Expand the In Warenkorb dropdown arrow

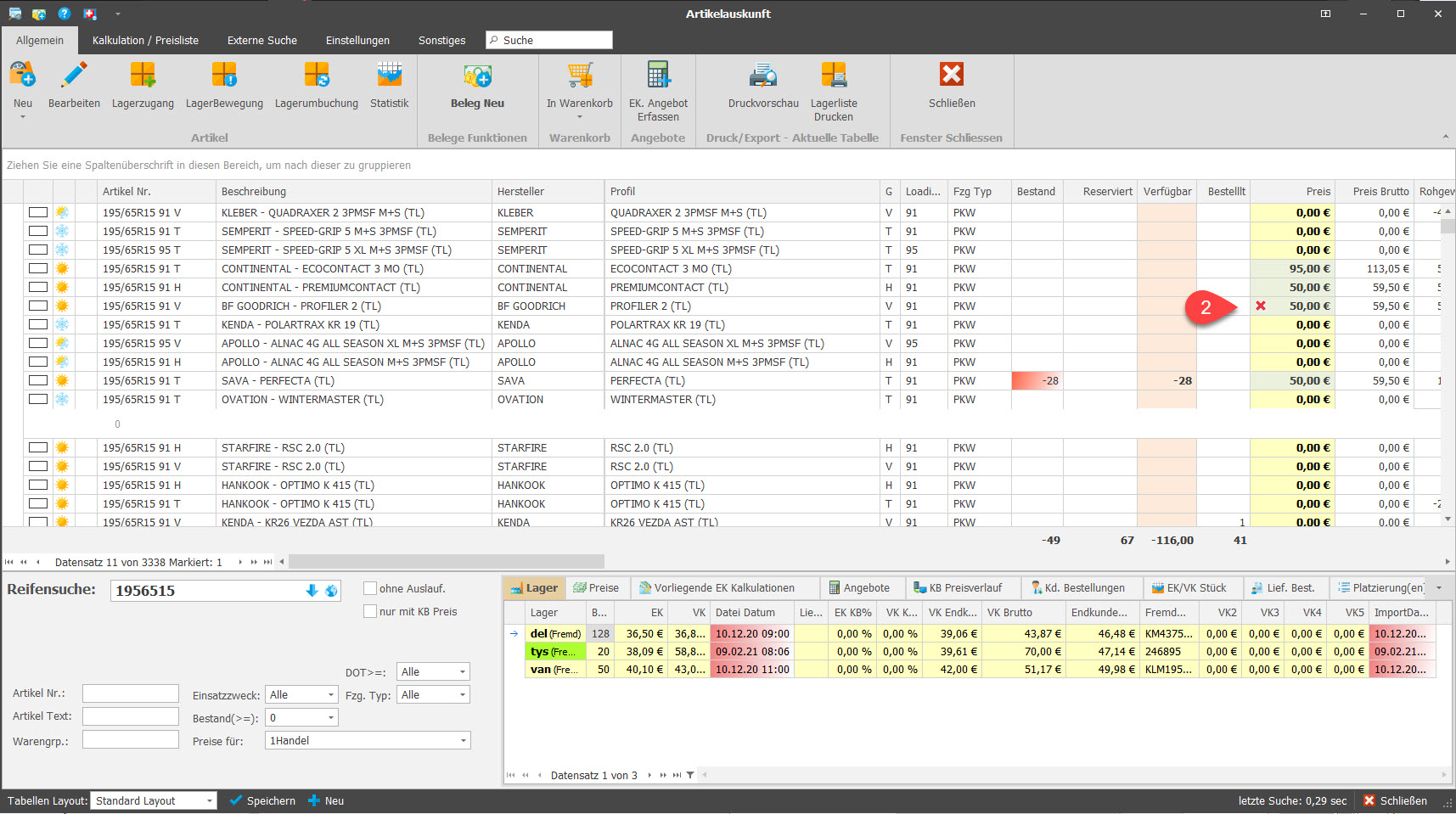[580, 117]
